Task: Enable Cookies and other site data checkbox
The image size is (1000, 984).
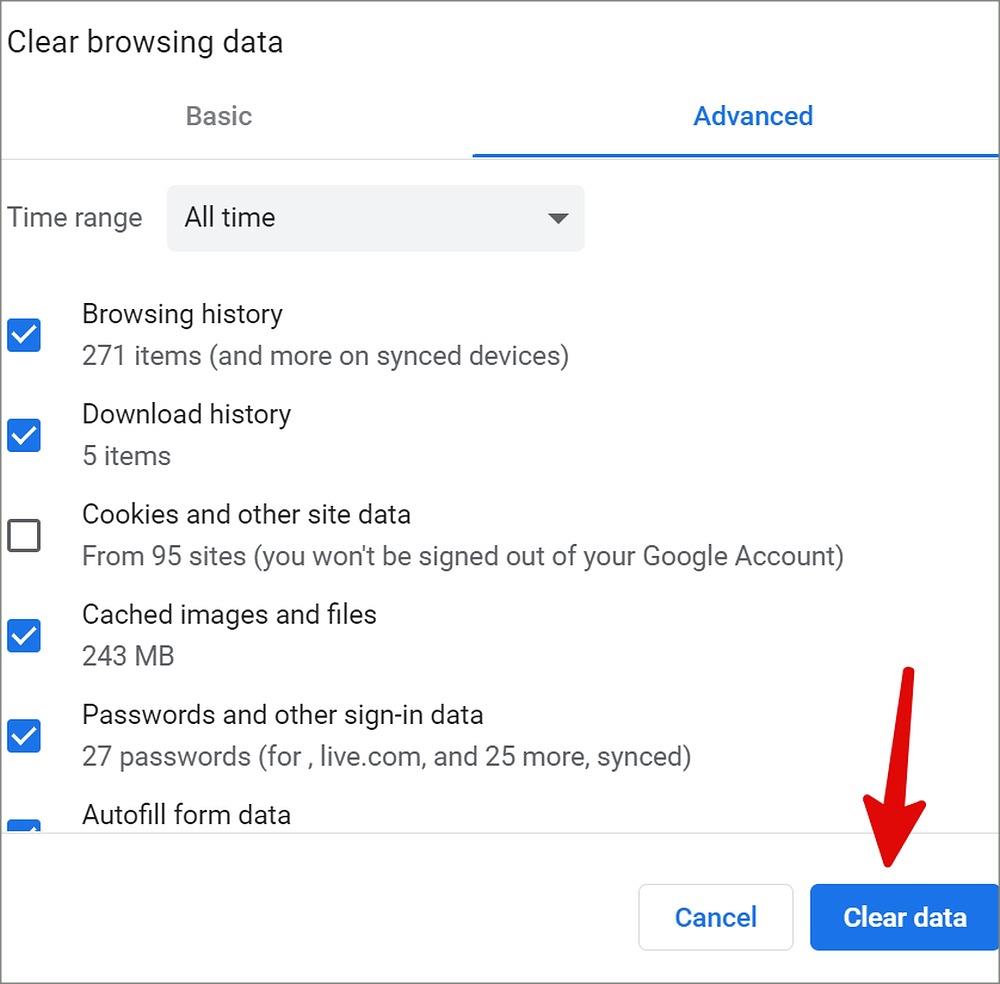Action: 24,536
